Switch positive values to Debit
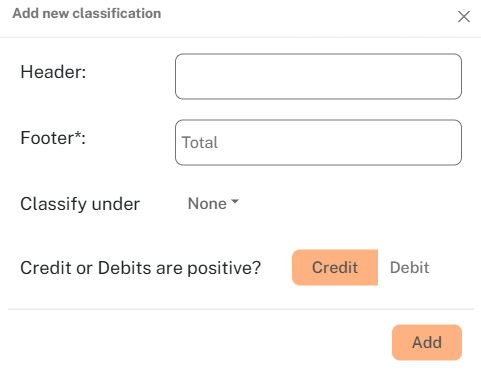The width and height of the screenshot is (481, 379). (x=409, y=267)
